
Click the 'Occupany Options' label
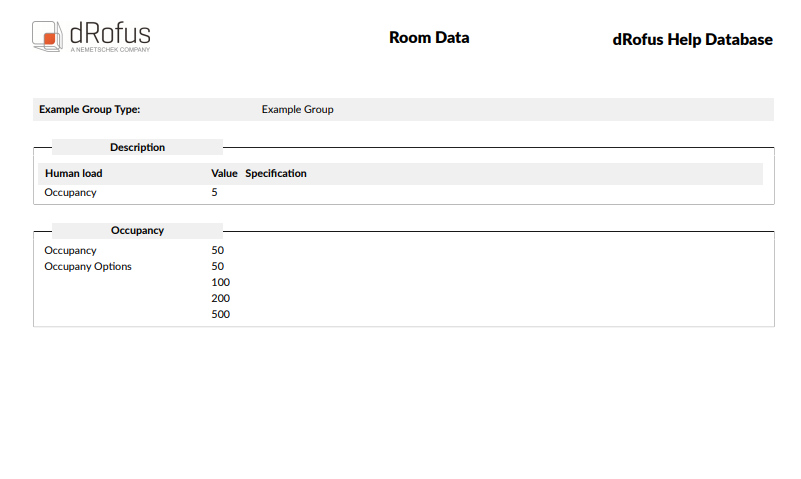point(88,266)
